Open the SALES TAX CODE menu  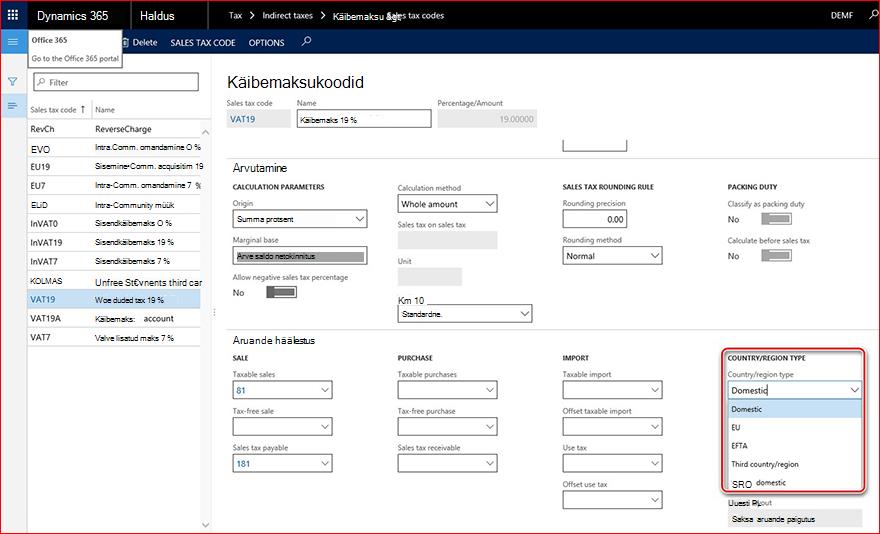tap(203, 43)
